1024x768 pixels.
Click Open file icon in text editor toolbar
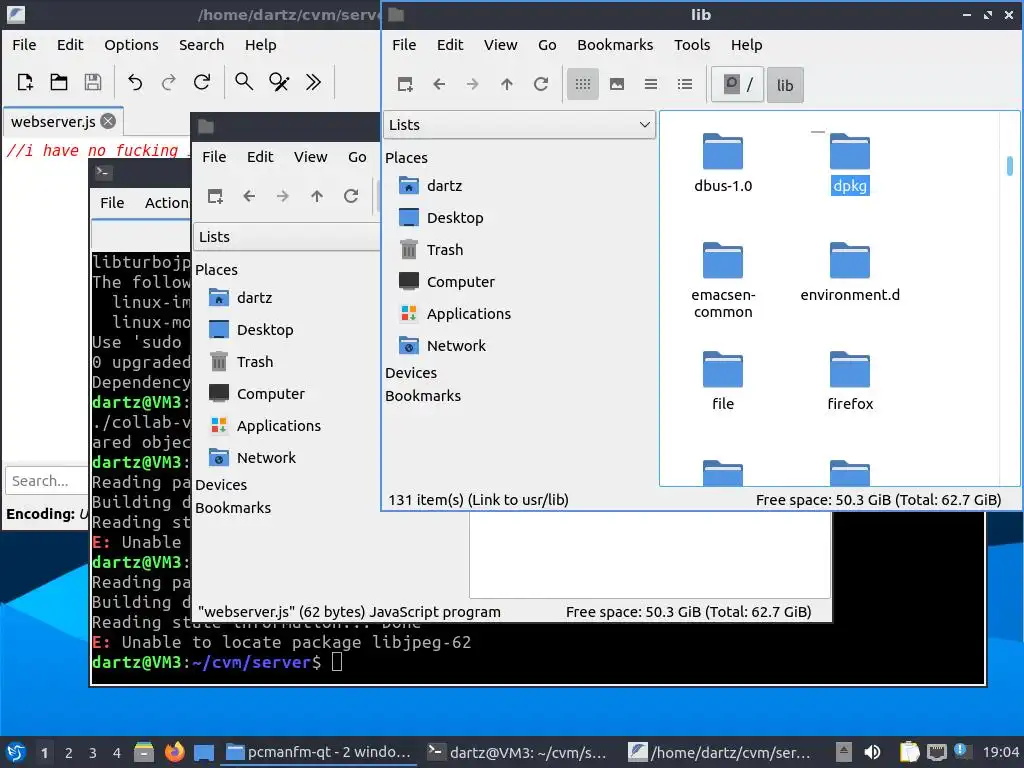tap(59, 82)
